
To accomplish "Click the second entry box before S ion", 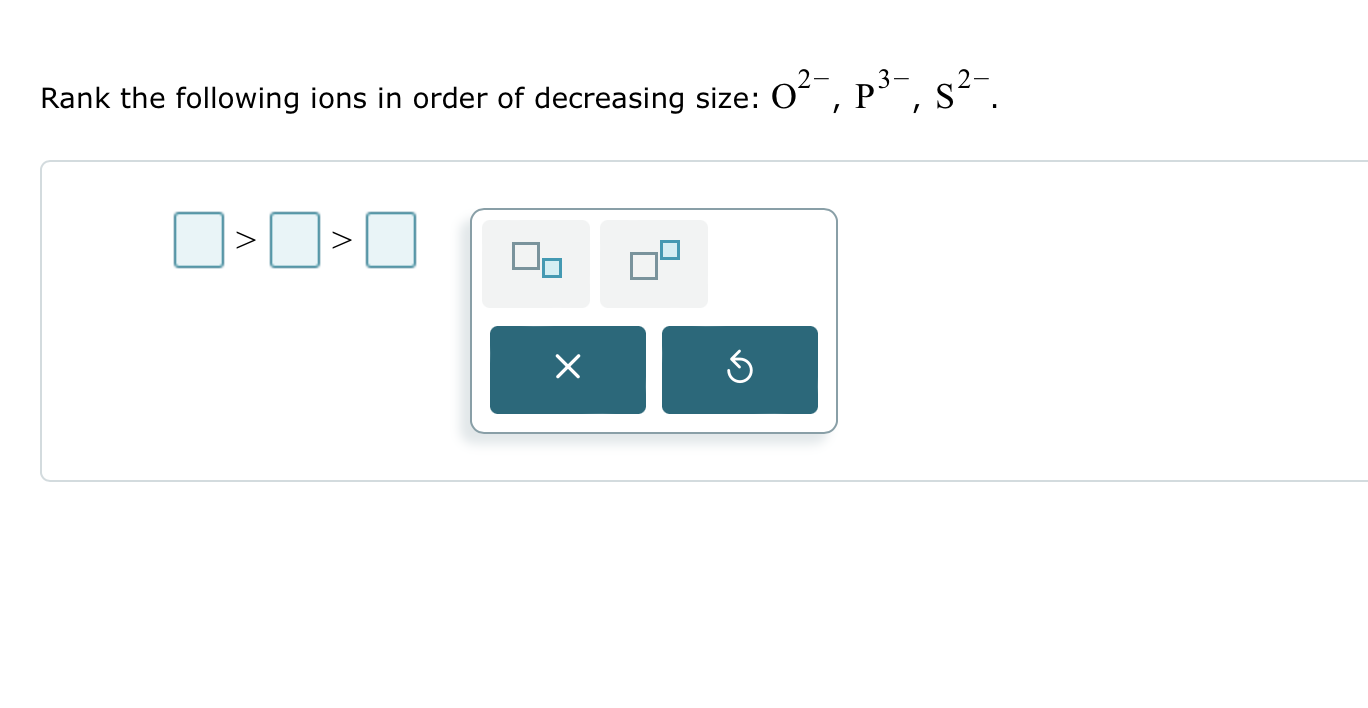I will click(x=295, y=239).
